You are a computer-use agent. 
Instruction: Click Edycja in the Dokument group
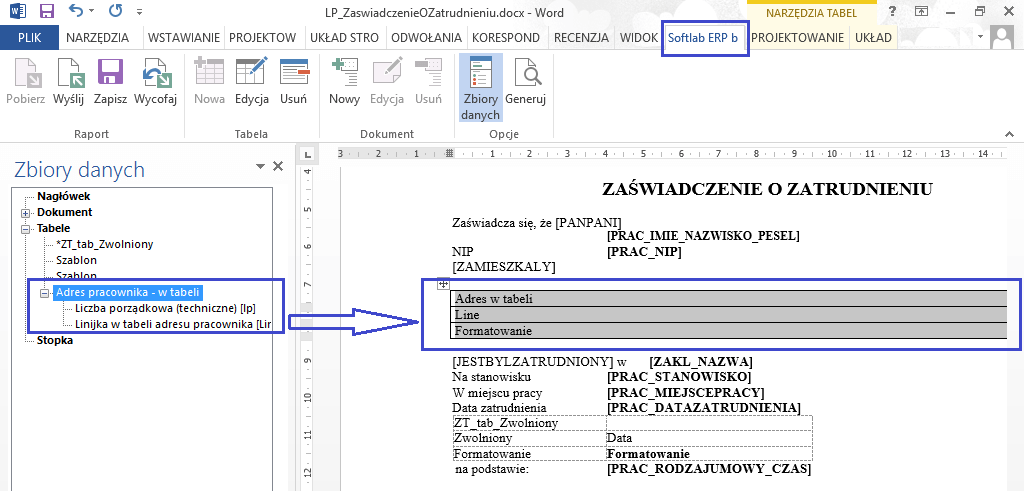(x=387, y=82)
